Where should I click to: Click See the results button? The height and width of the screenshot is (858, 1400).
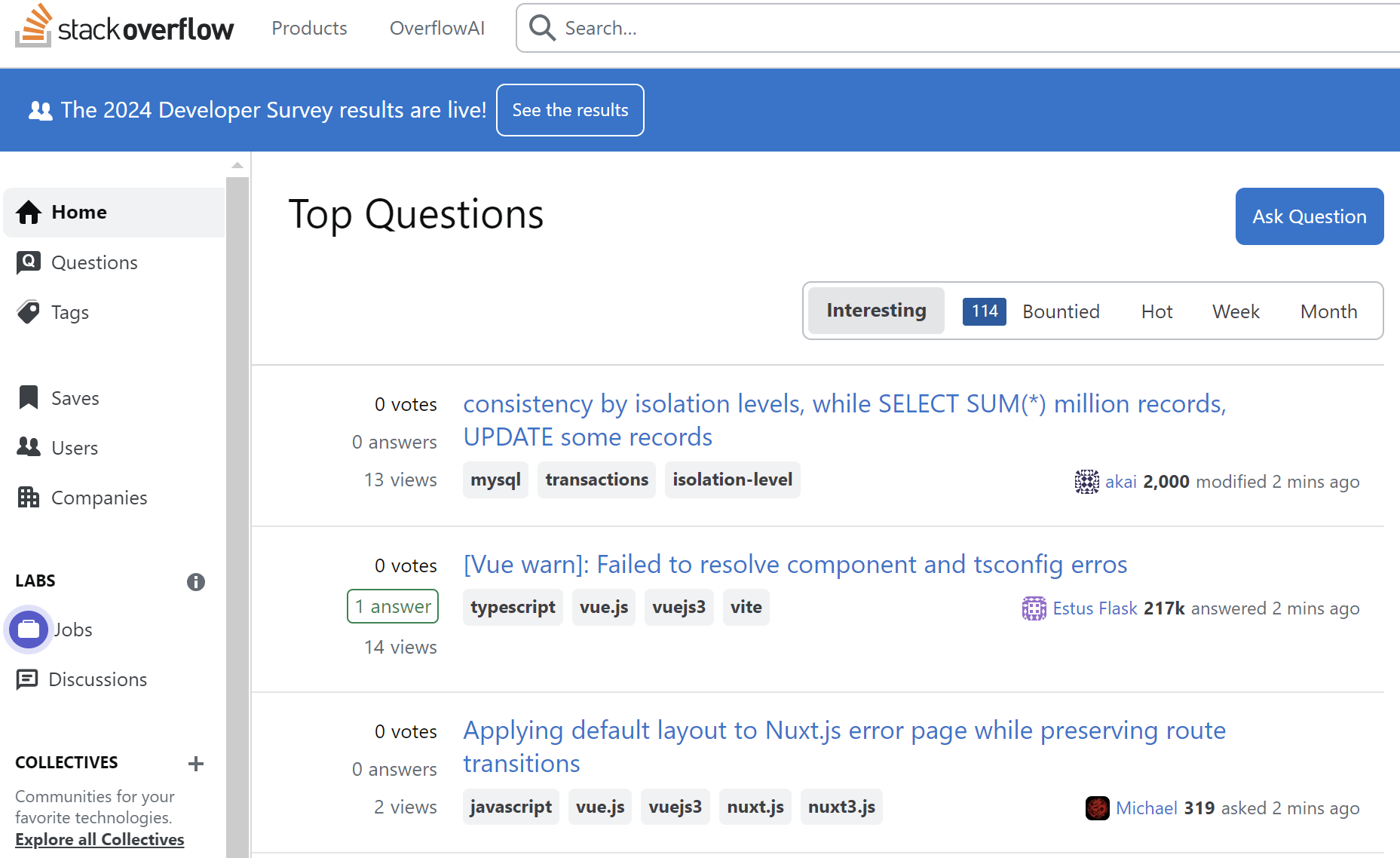pos(570,110)
